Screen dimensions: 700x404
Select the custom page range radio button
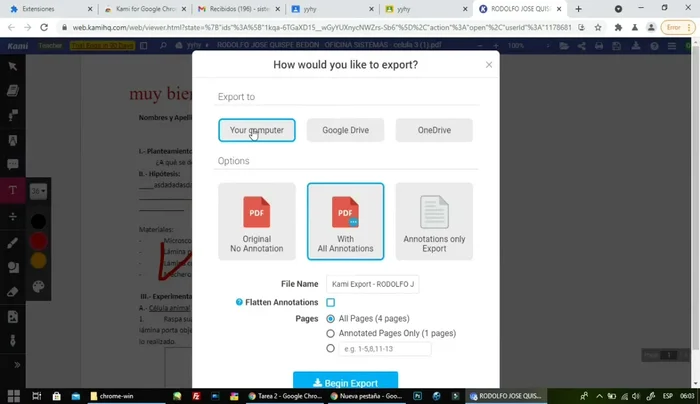point(330,348)
